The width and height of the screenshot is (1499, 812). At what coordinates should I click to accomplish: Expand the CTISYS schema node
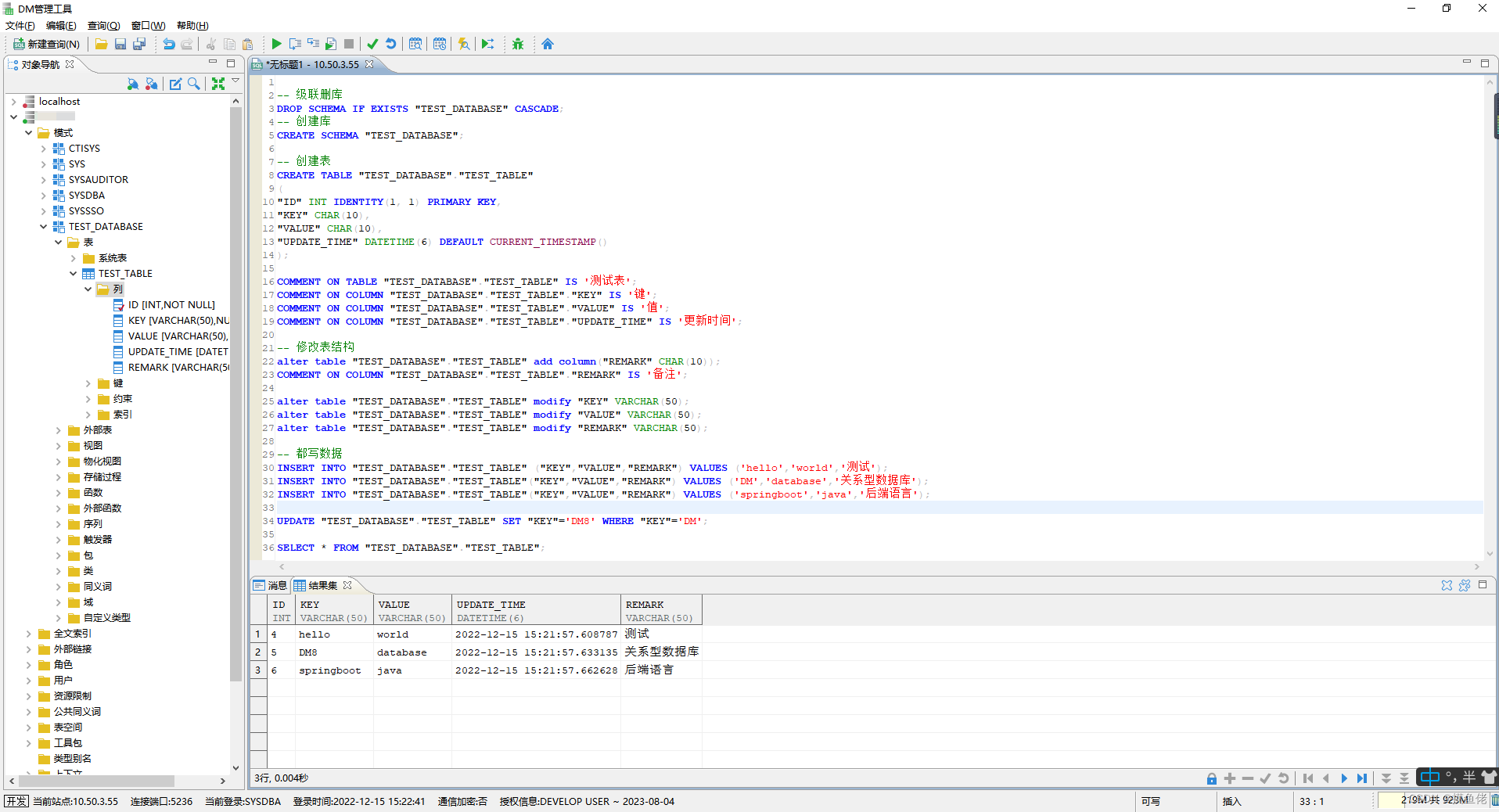pos(43,149)
